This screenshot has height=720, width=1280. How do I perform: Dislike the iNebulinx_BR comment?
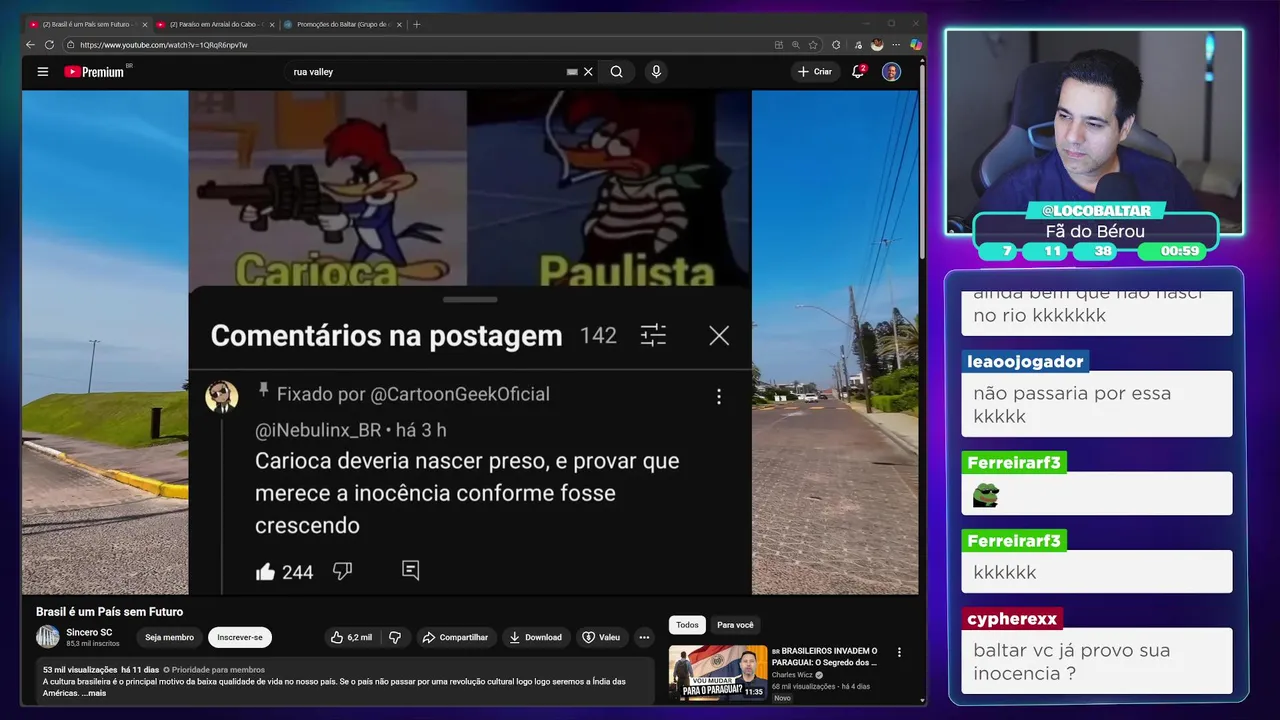tap(342, 571)
